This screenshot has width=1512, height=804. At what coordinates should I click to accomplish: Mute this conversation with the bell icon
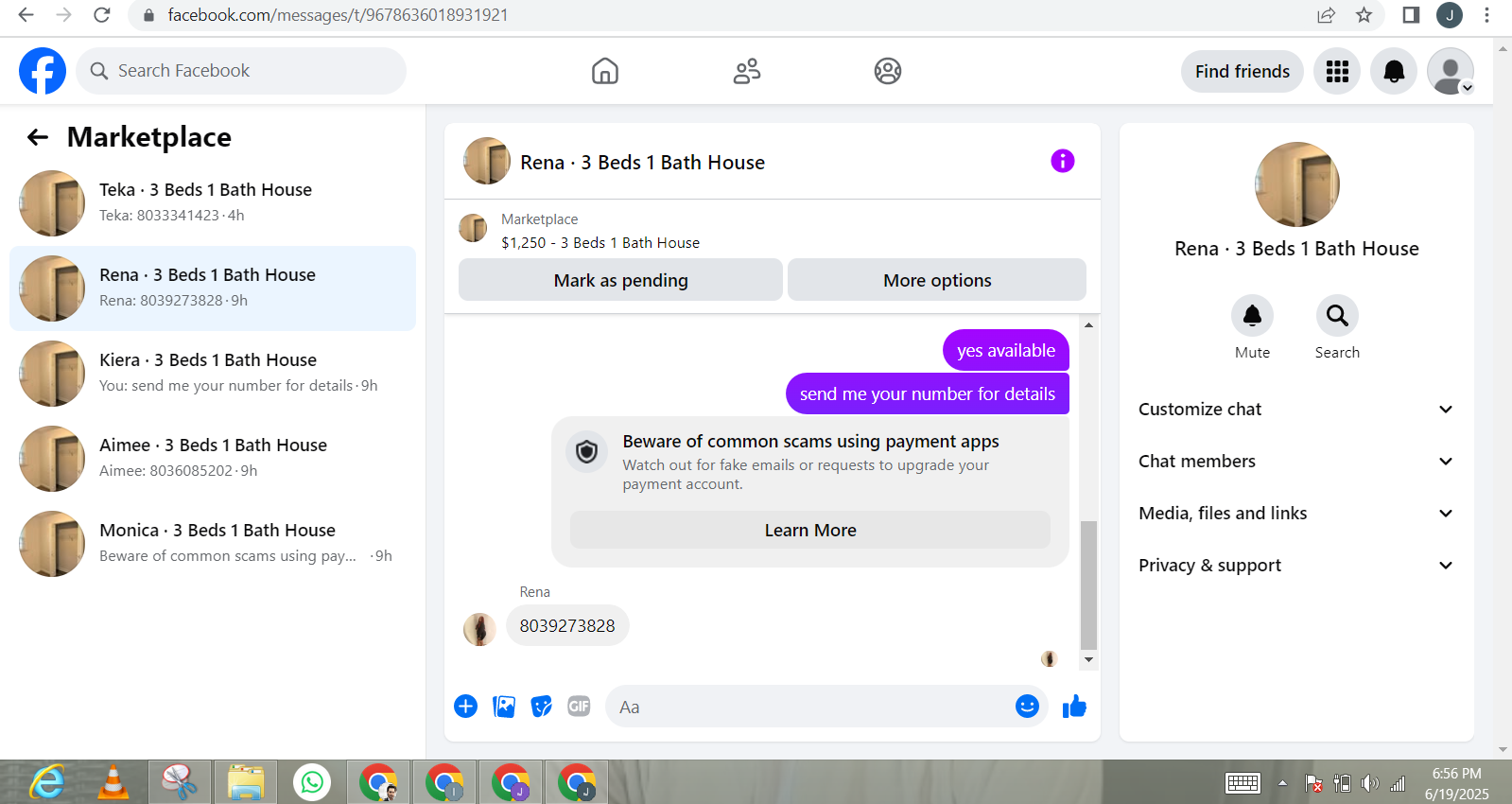(1252, 315)
